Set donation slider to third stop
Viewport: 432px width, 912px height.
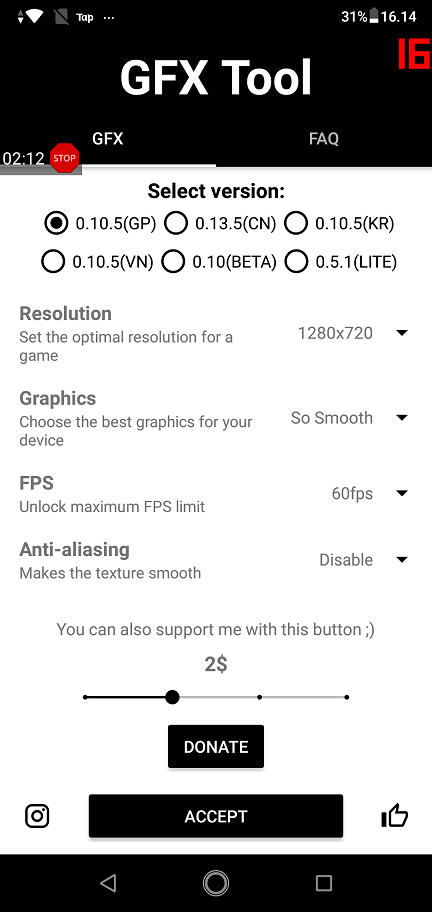[259, 697]
